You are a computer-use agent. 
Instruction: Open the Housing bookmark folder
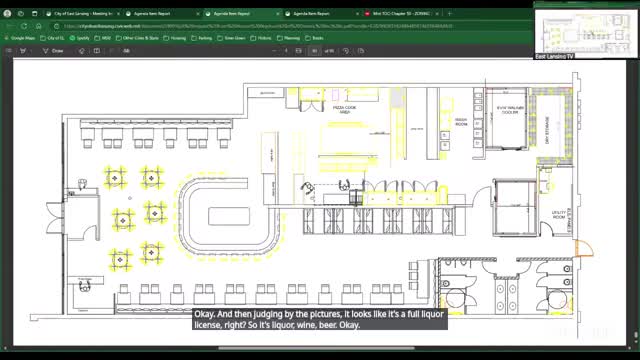click(x=175, y=38)
